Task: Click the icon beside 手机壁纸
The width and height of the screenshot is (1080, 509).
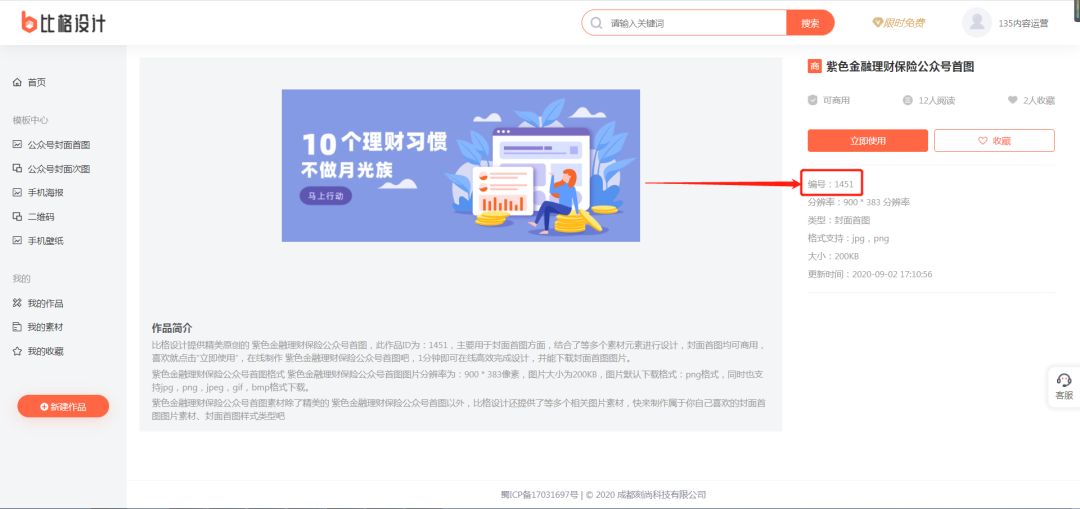Action: pyautogui.click(x=17, y=240)
